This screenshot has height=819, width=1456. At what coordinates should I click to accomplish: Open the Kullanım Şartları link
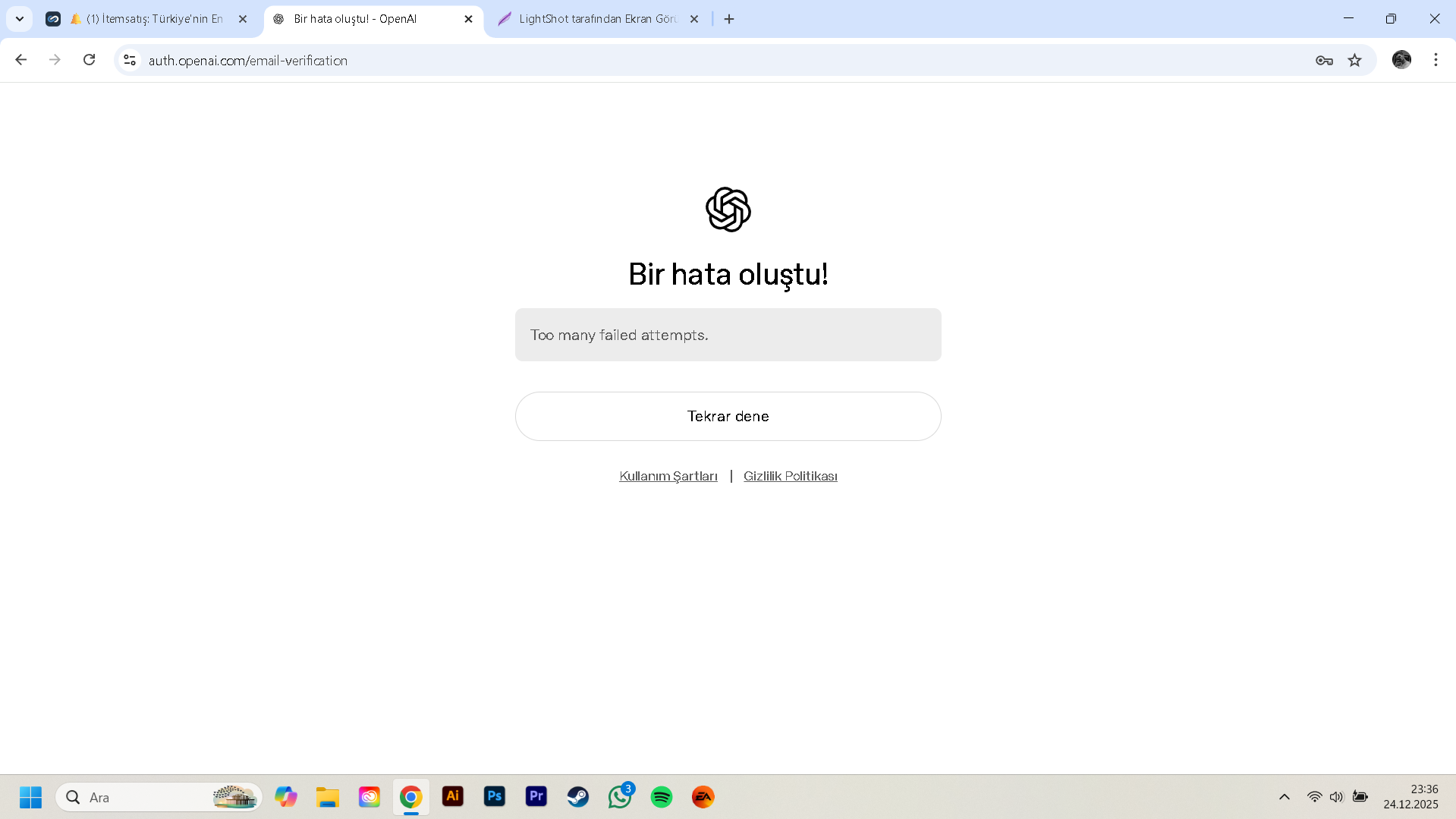[668, 476]
